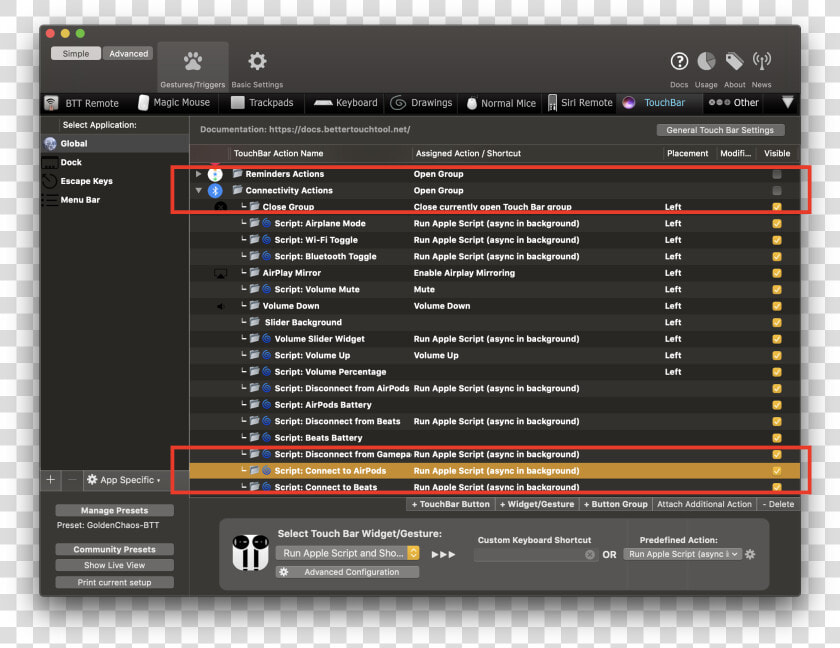Viewport: 840px width, 648px height.
Task: Click the Community Presets button
Action: coord(115,550)
